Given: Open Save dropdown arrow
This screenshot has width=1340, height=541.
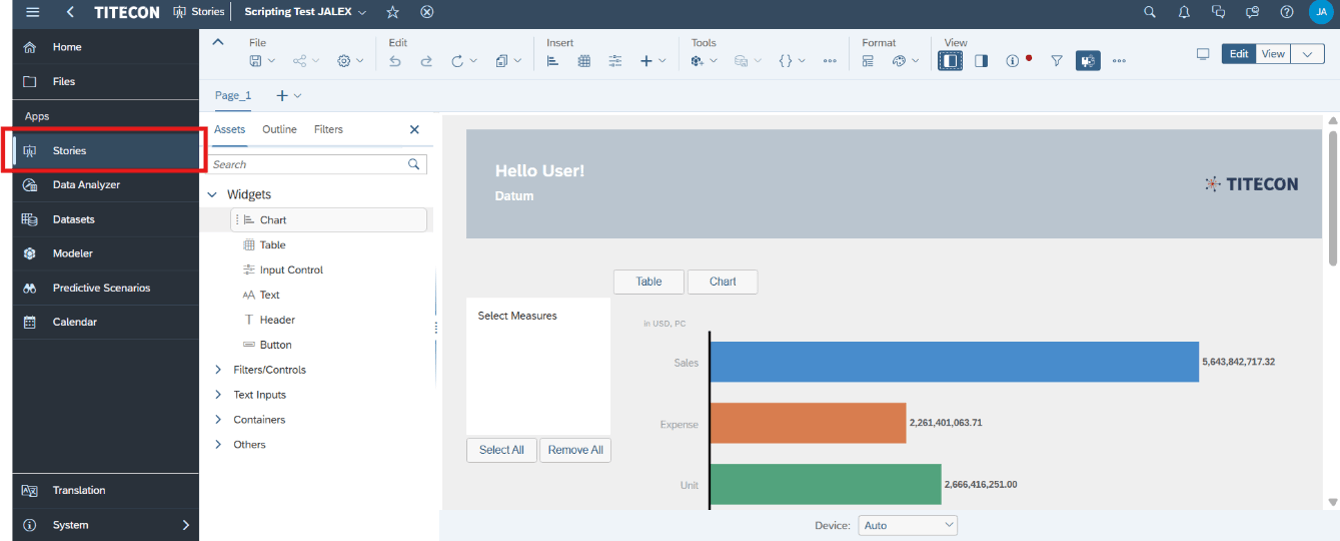Looking at the screenshot, I should [x=272, y=61].
